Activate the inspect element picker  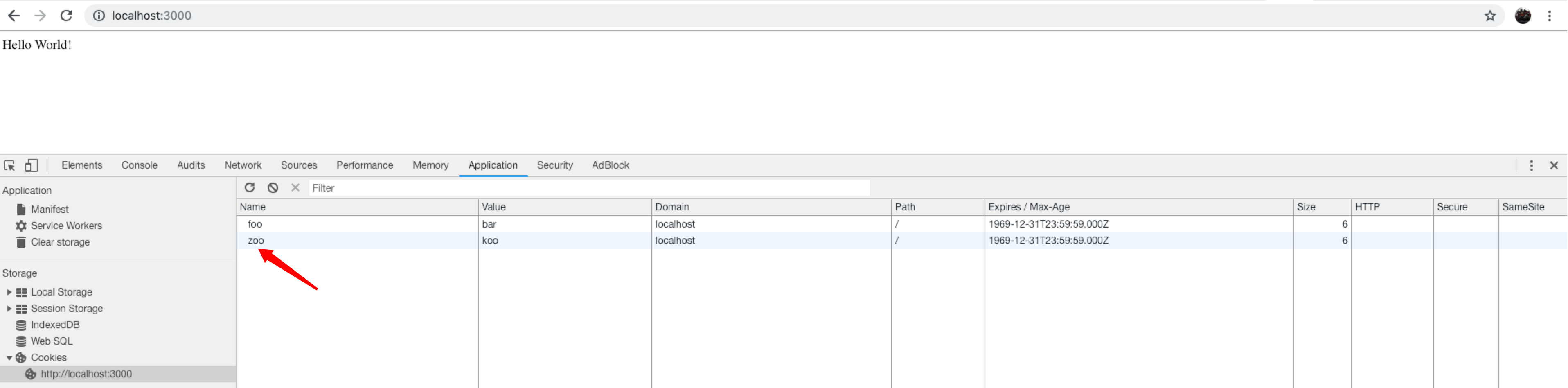tap(10, 166)
